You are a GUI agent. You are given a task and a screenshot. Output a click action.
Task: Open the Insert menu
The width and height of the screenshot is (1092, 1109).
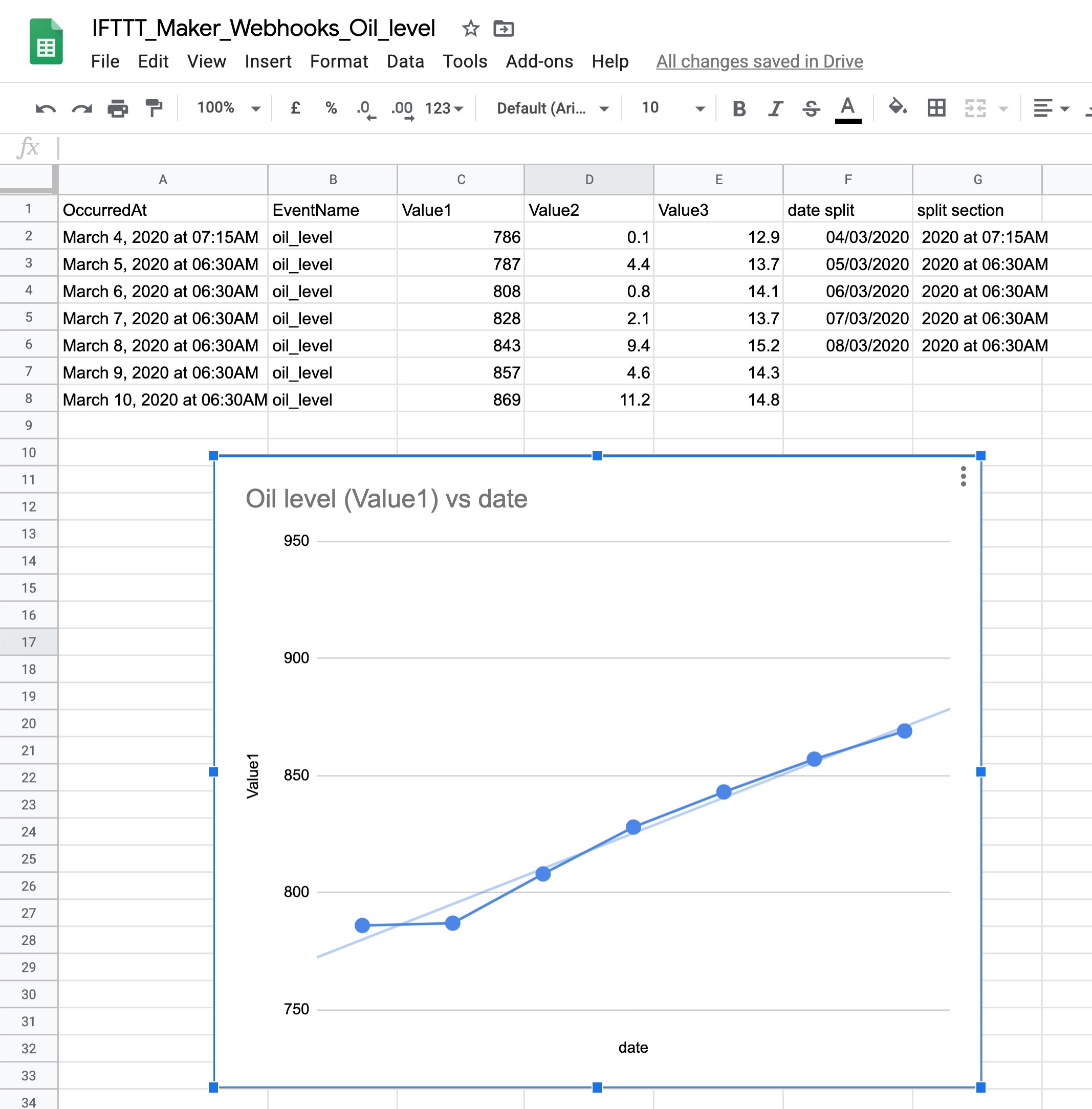(267, 61)
